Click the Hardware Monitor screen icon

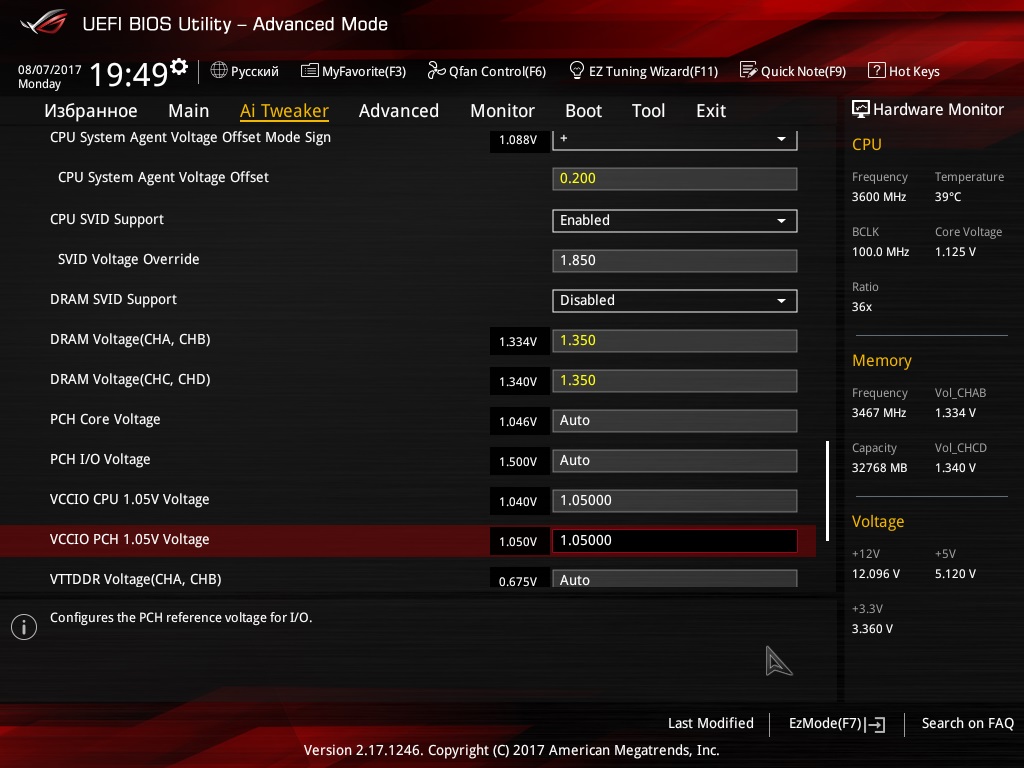[x=861, y=109]
